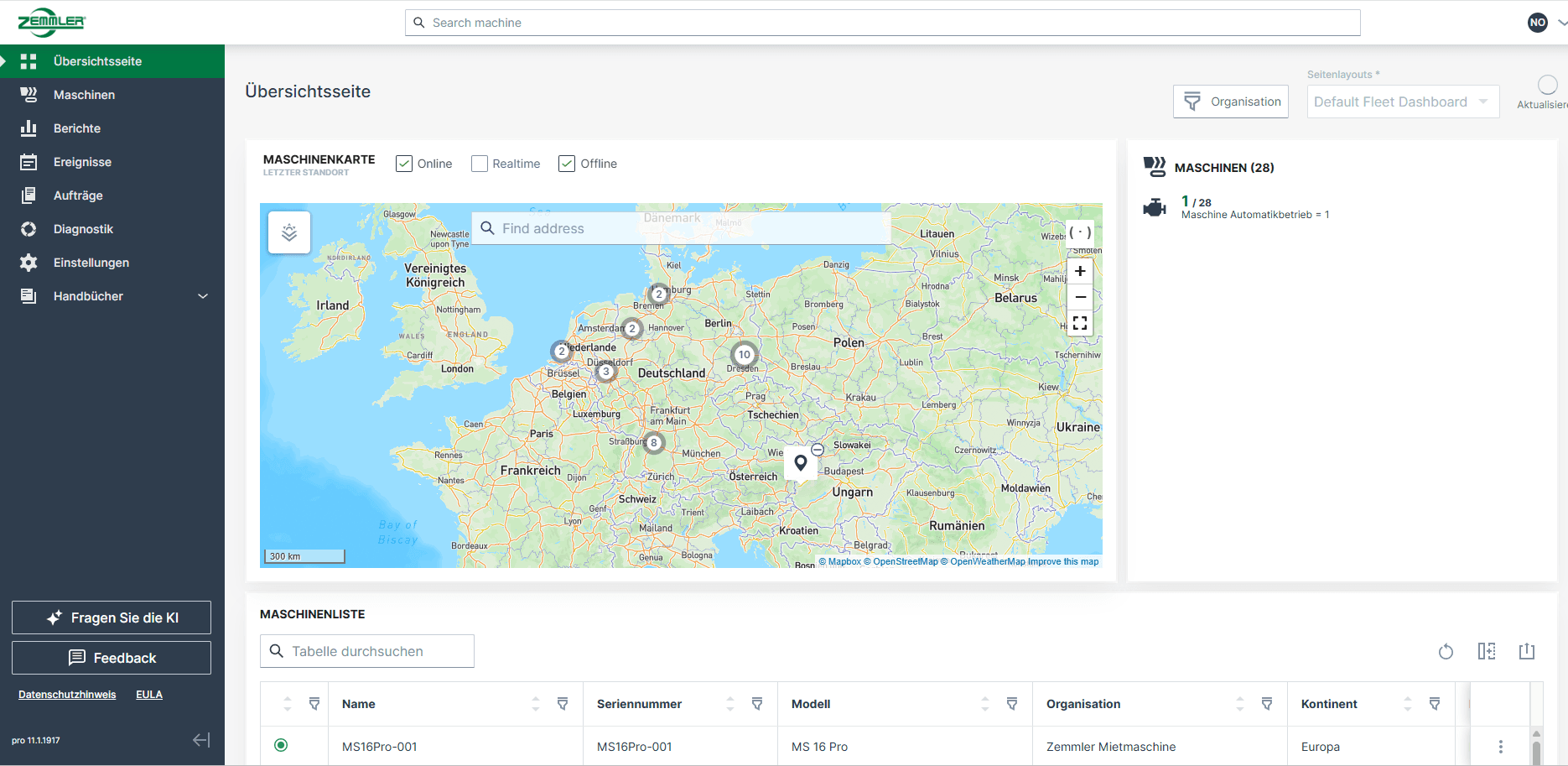Click the Fragen Sie die KI button

coord(112,617)
